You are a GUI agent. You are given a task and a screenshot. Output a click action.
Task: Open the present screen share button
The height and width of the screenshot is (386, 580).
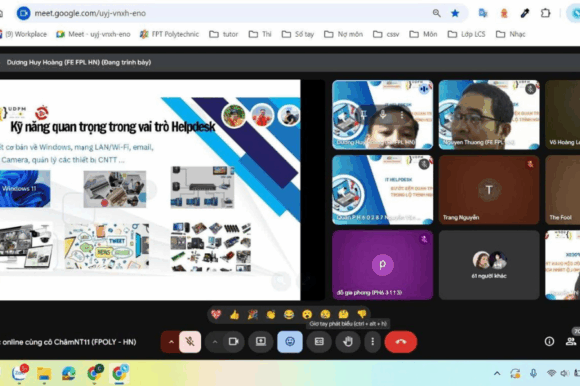261,342
